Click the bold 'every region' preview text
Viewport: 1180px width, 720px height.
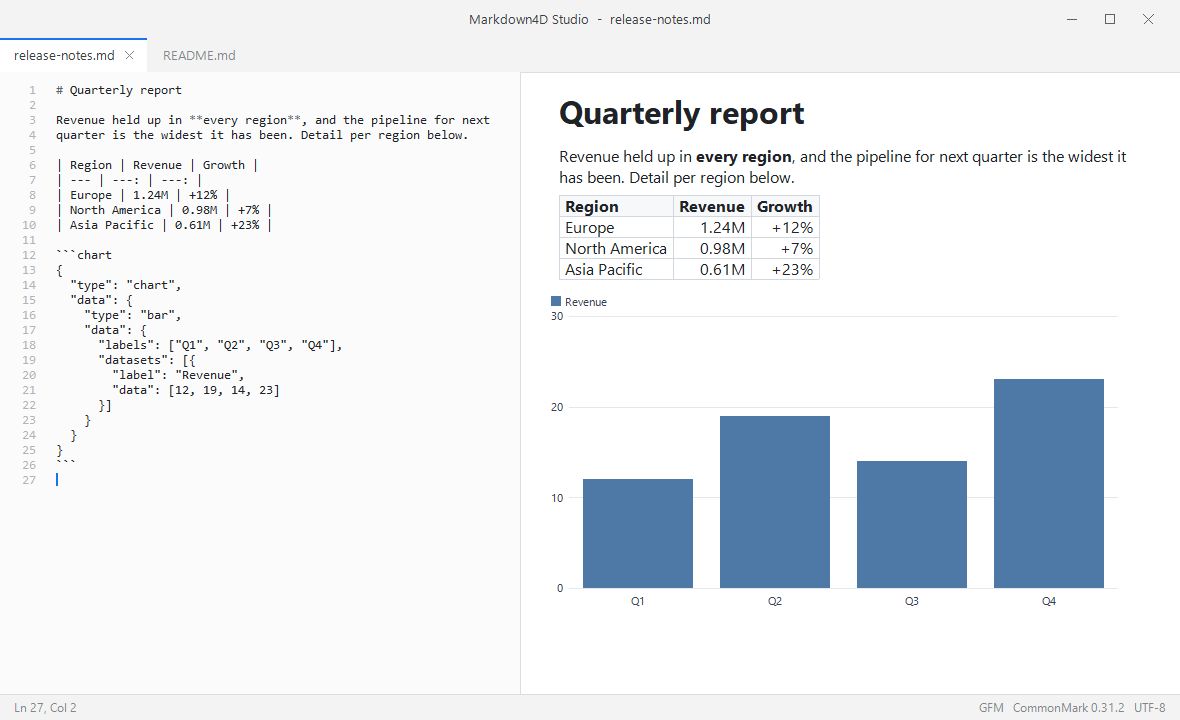point(744,156)
